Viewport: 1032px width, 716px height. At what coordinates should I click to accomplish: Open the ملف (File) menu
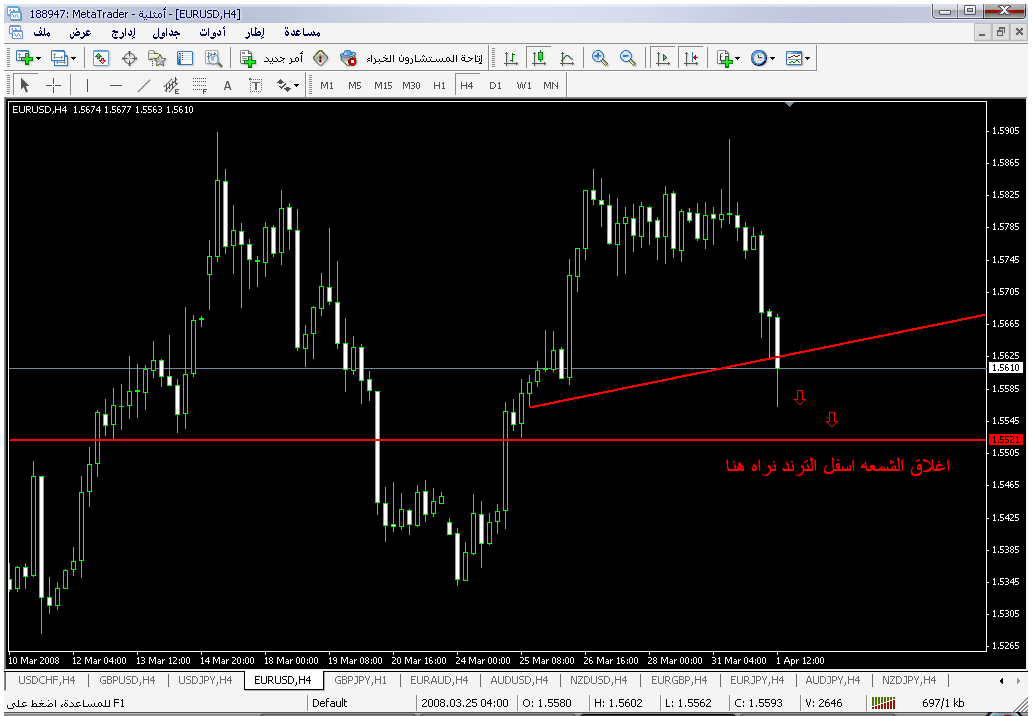tap(42, 32)
